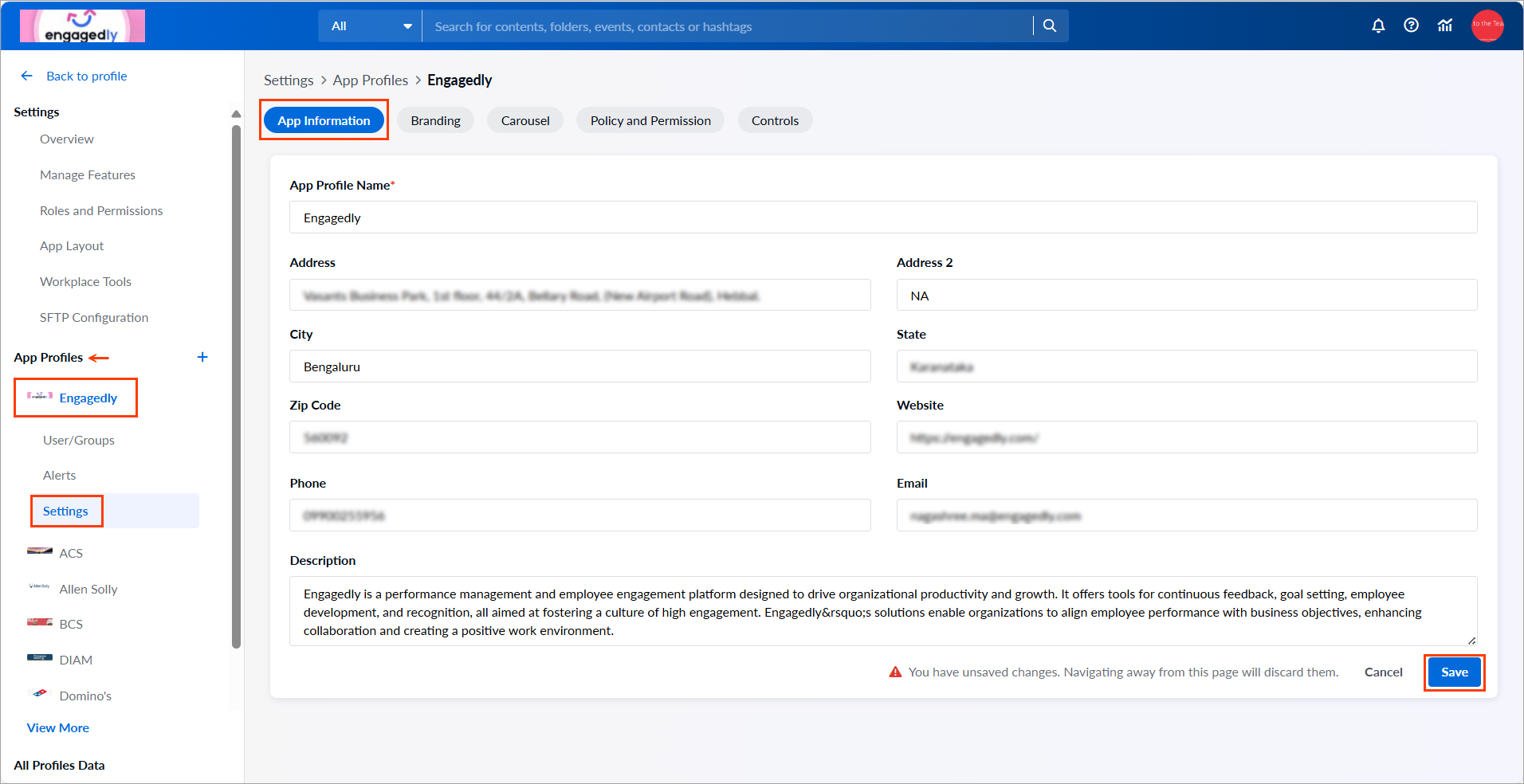Click the App Profile Name field
1524x784 pixels.
pyautogui.click(x=883, y=218)
